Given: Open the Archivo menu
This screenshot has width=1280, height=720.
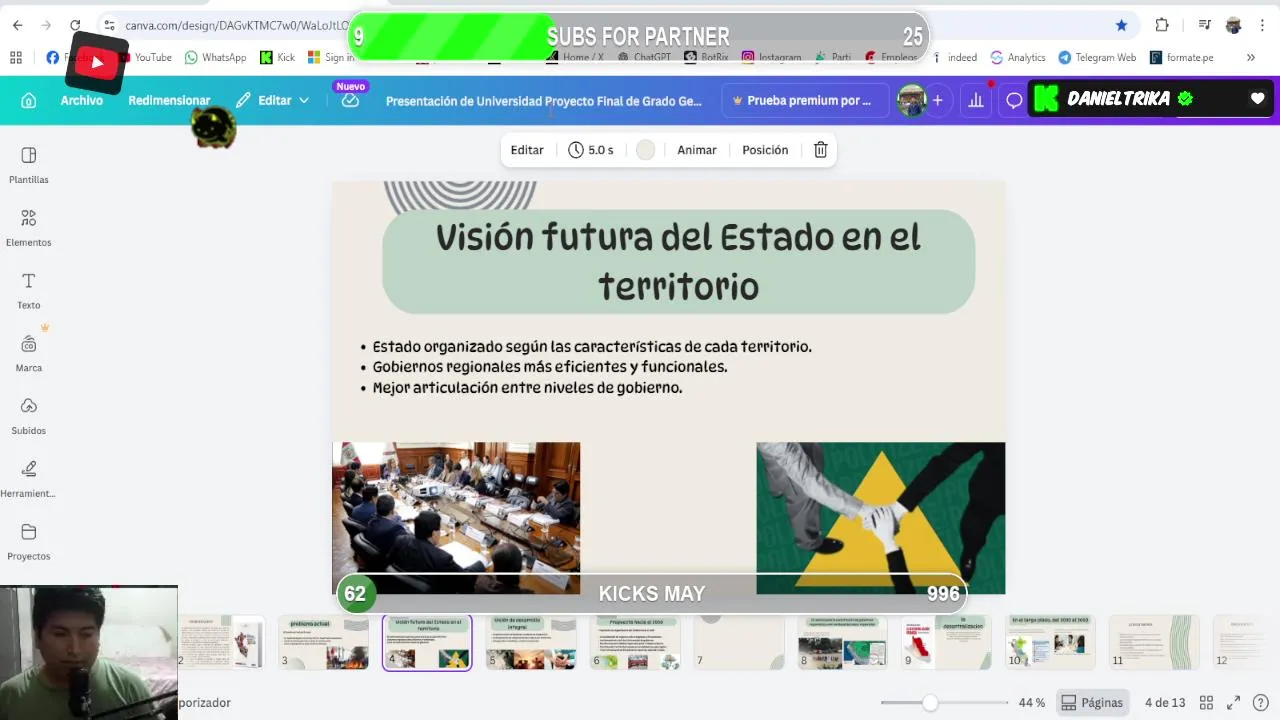Looking at the screenshot, I should point(81,100).
